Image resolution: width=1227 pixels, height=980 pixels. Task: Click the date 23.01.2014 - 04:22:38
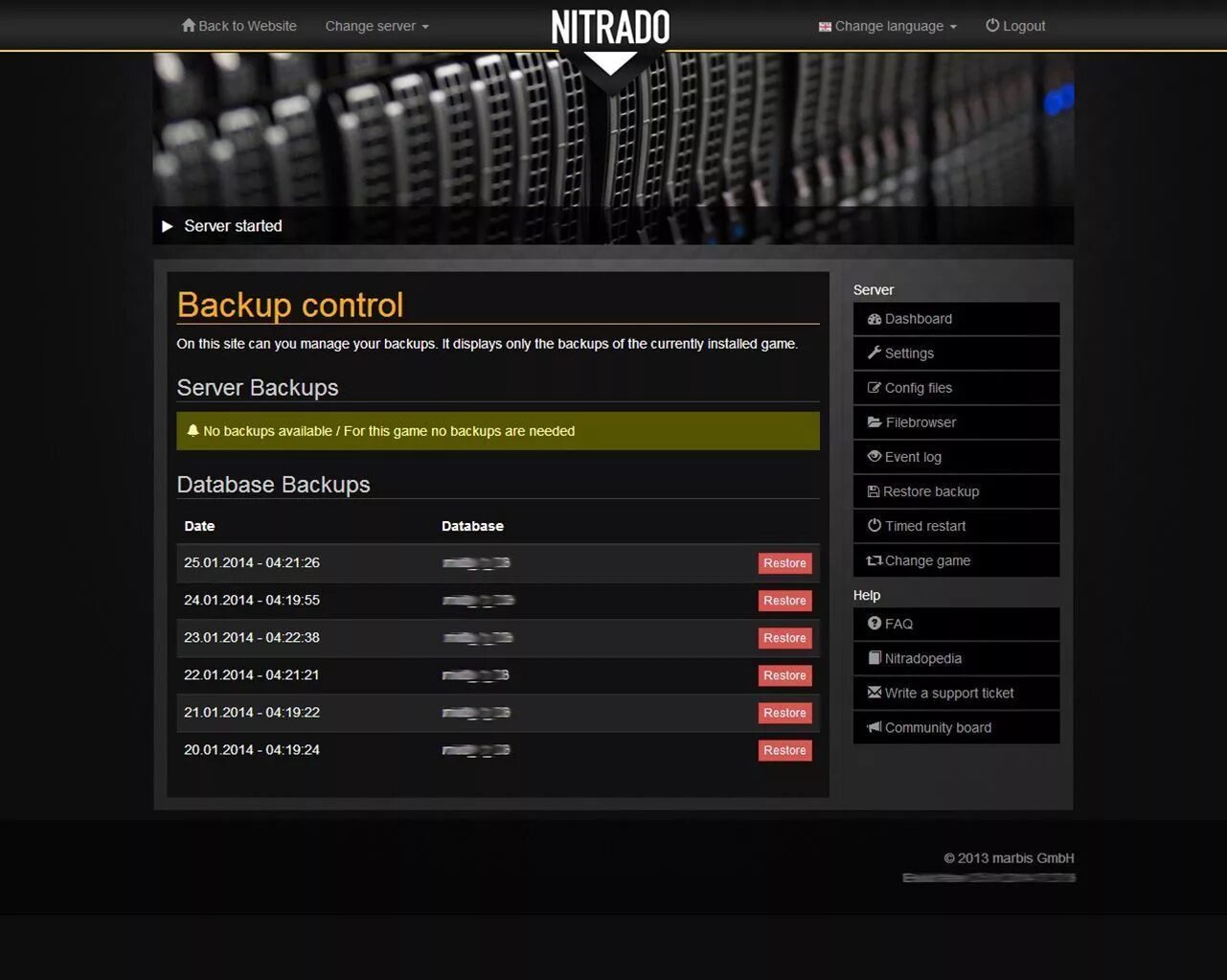[x=252, y=637]
